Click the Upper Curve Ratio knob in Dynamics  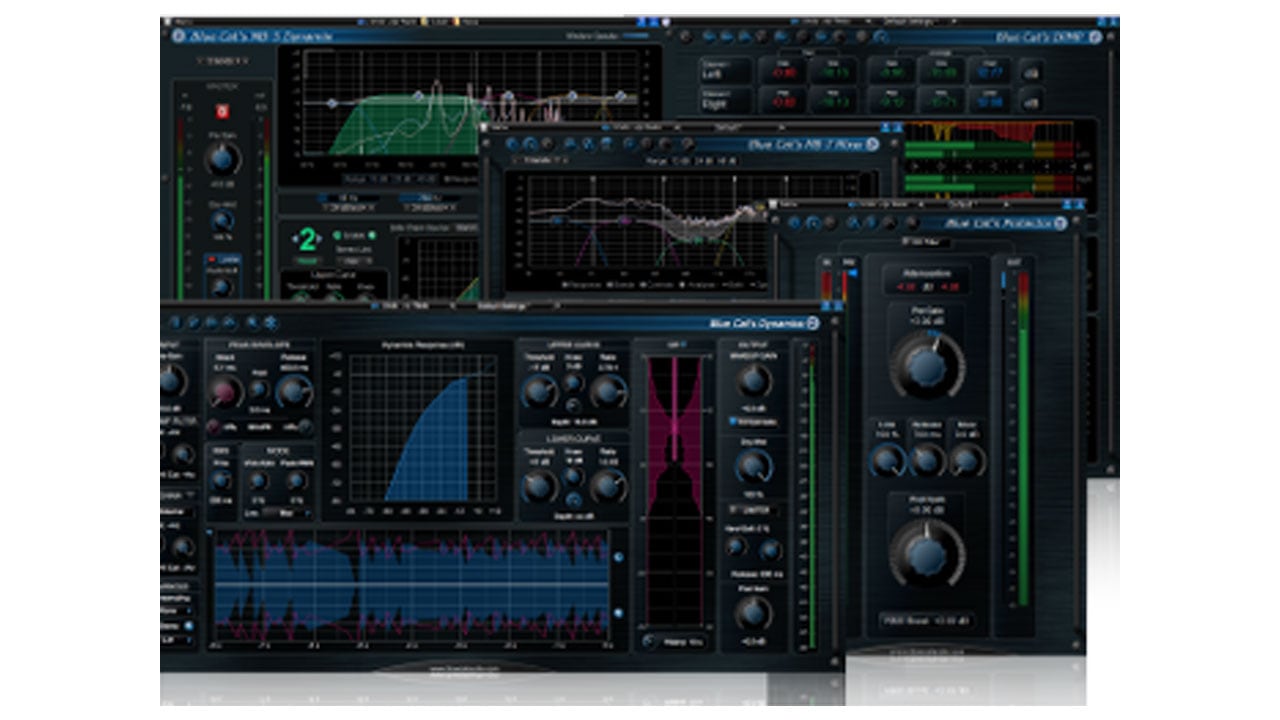(607, 392)
